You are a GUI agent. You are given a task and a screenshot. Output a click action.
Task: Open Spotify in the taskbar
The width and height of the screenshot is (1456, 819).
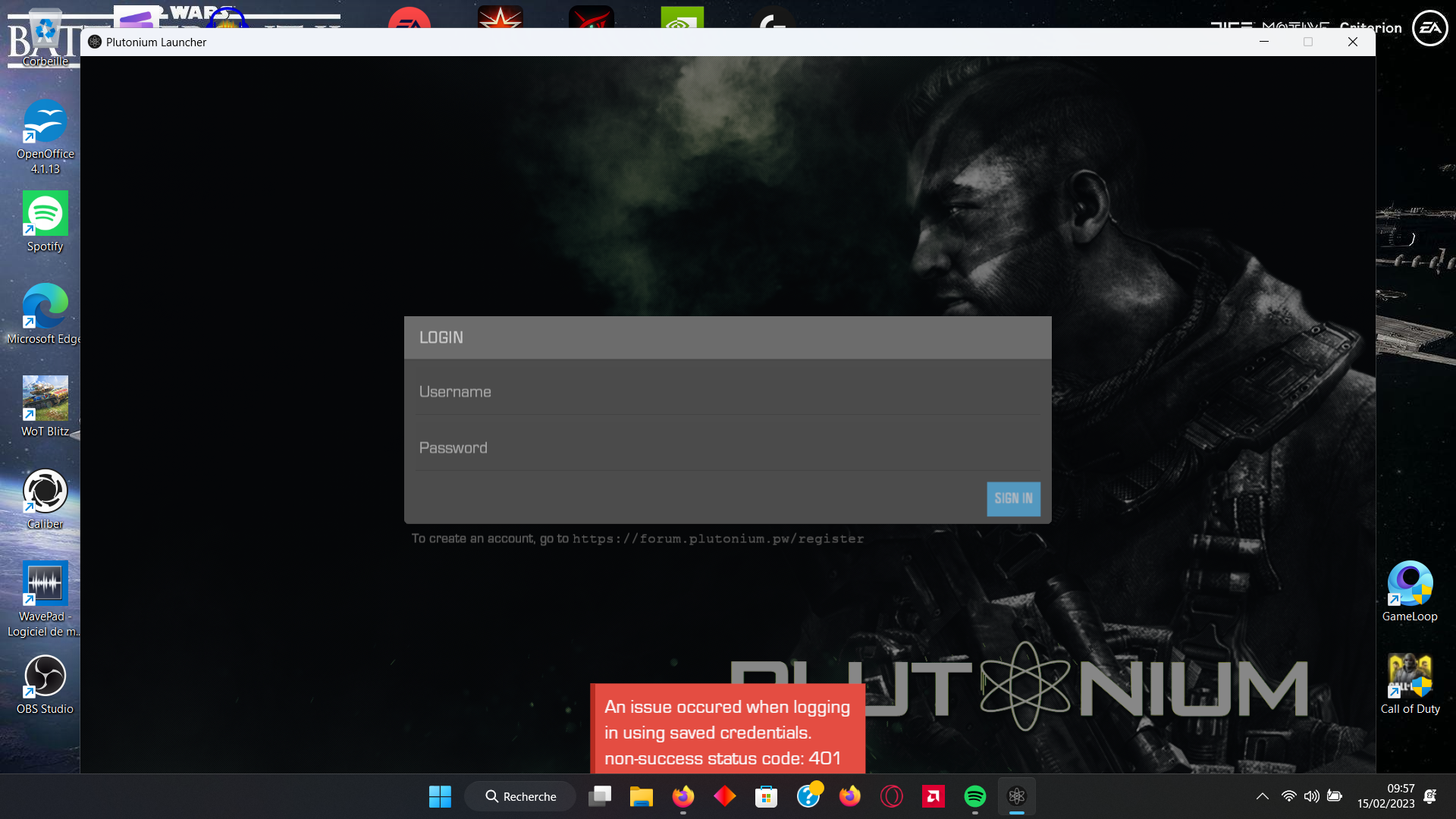975,796
